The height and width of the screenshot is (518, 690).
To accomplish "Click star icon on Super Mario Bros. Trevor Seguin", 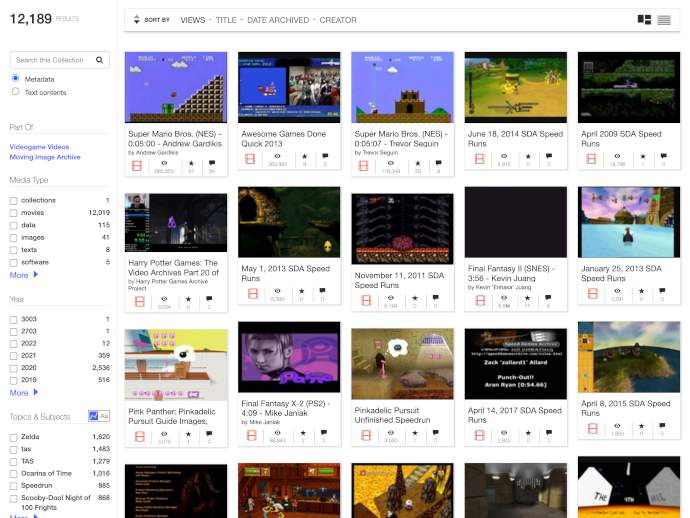I will tap(418, 163).
